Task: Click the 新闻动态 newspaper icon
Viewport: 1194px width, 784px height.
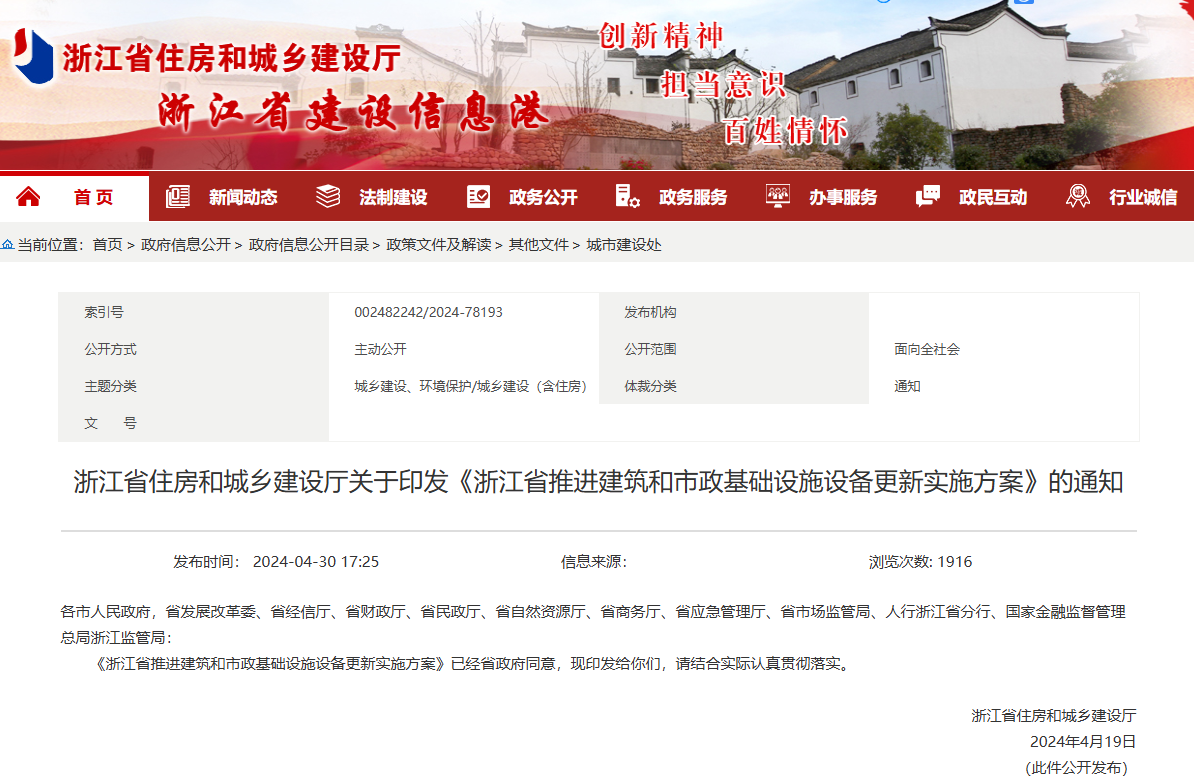Action: [178, 197]
